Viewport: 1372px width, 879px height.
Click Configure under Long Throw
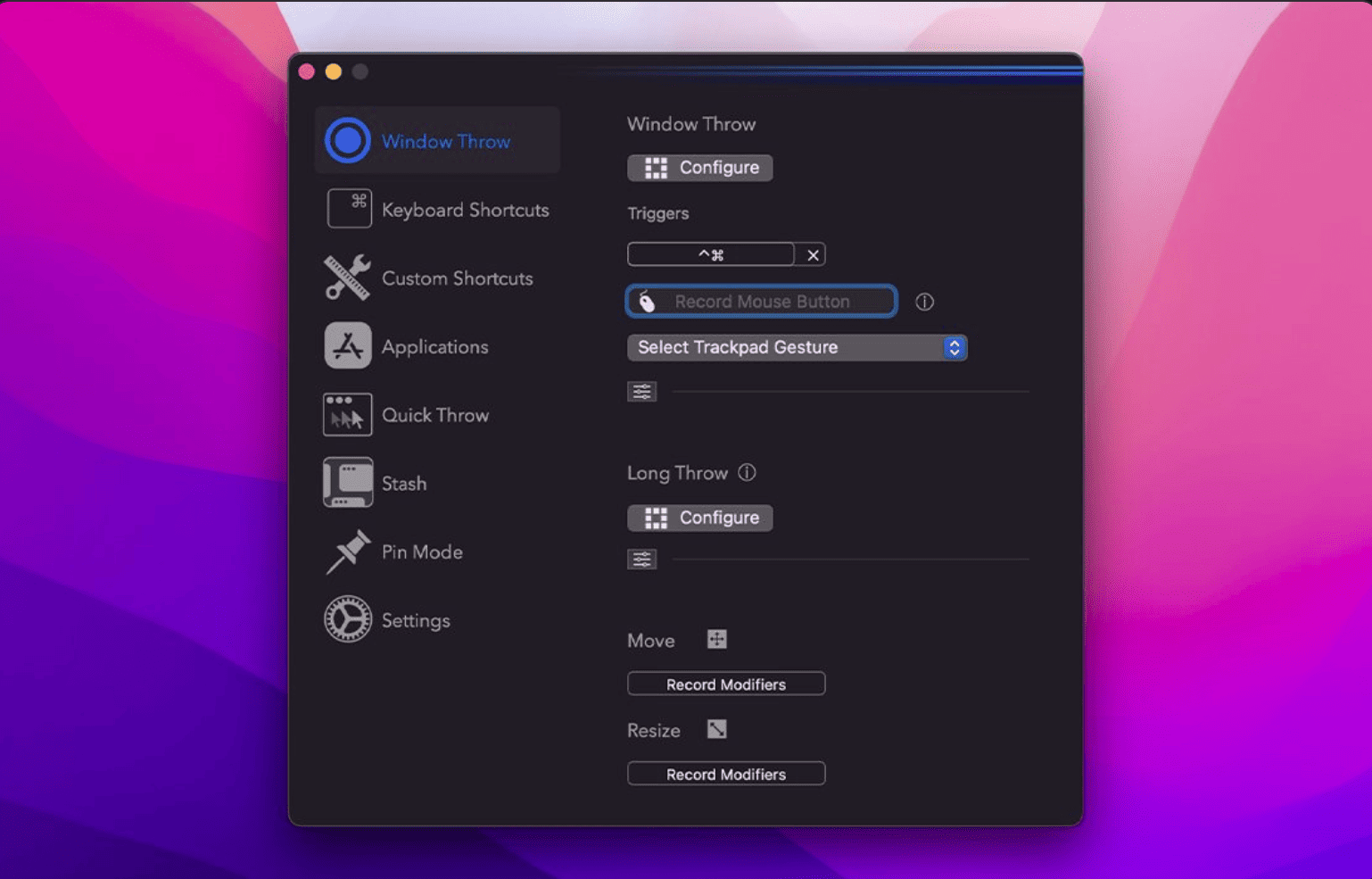(x=700, y=518)
